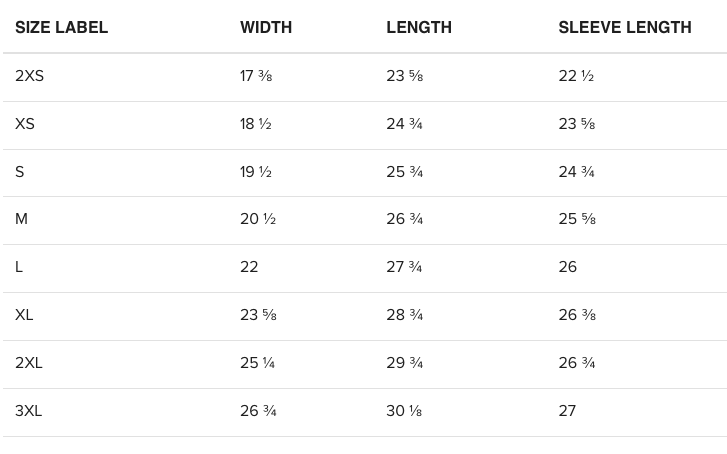Click the 22 ½ sleeve length for 2XS
This screenshot has height=454, width=727.
(576, 76)
